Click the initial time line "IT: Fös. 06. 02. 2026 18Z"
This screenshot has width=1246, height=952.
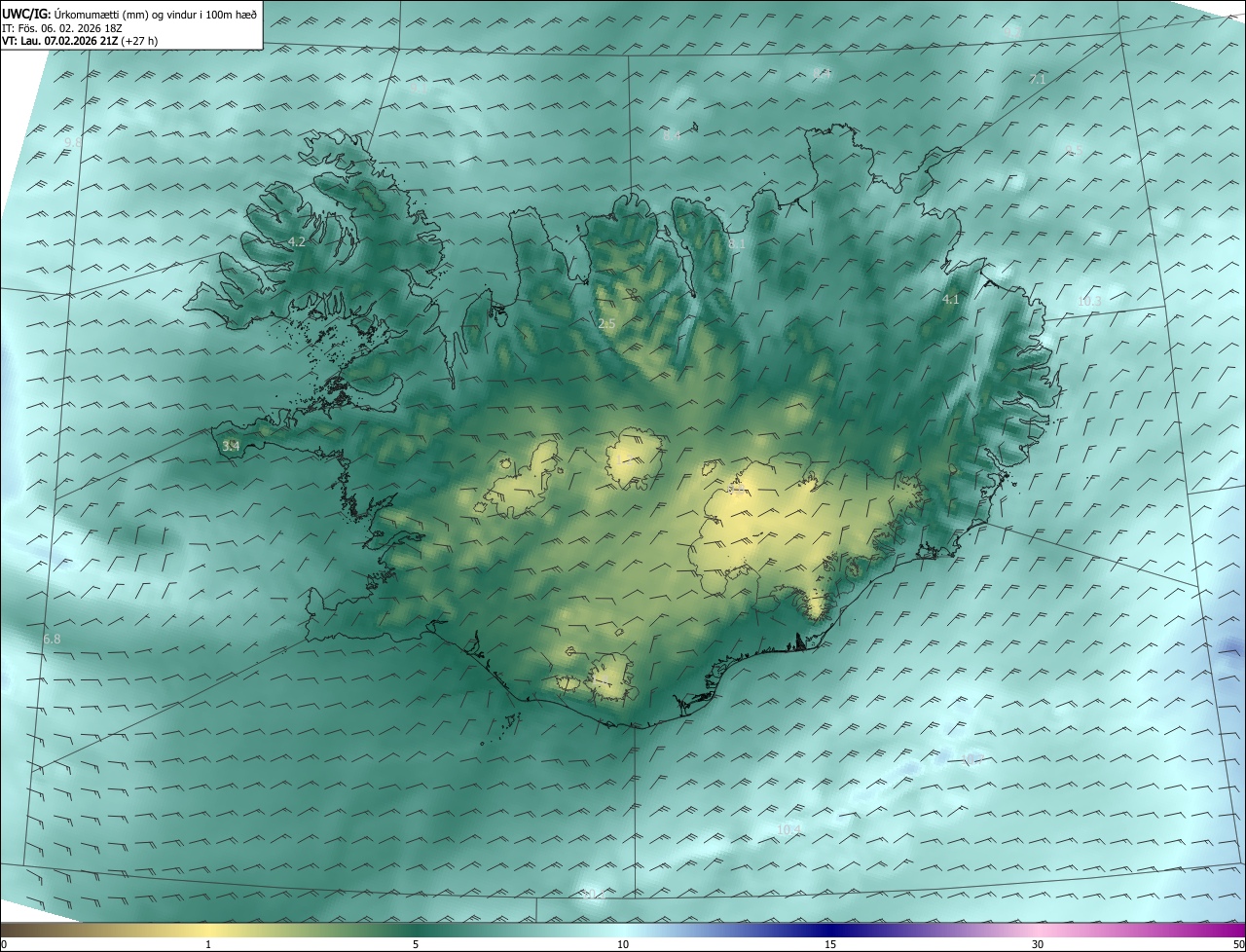[x=62, y=28]
